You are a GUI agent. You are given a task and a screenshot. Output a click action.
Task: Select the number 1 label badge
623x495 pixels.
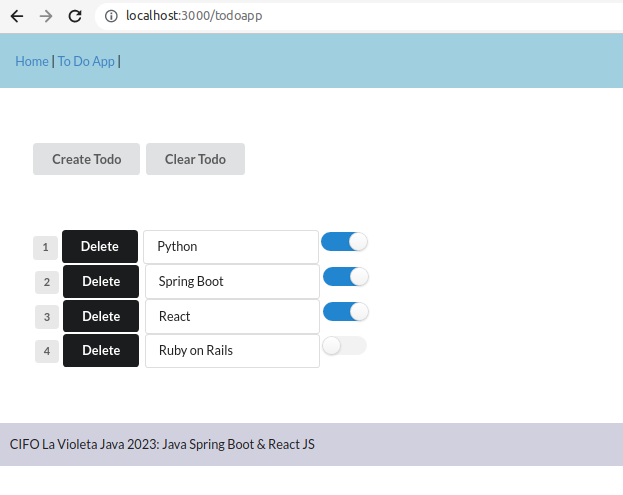(46, 248)
